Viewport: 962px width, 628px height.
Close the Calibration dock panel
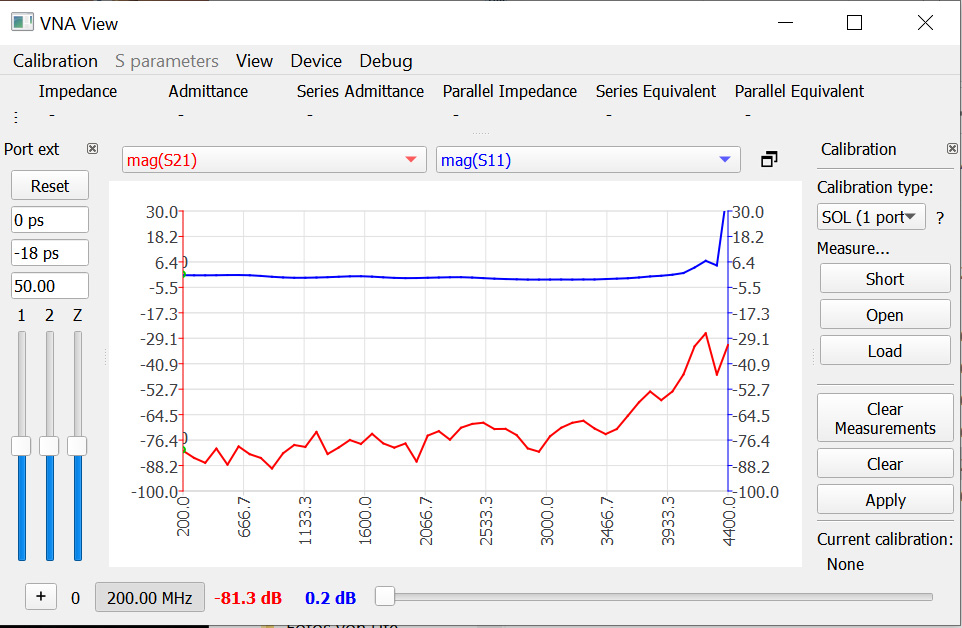click(x=951, y=149)
